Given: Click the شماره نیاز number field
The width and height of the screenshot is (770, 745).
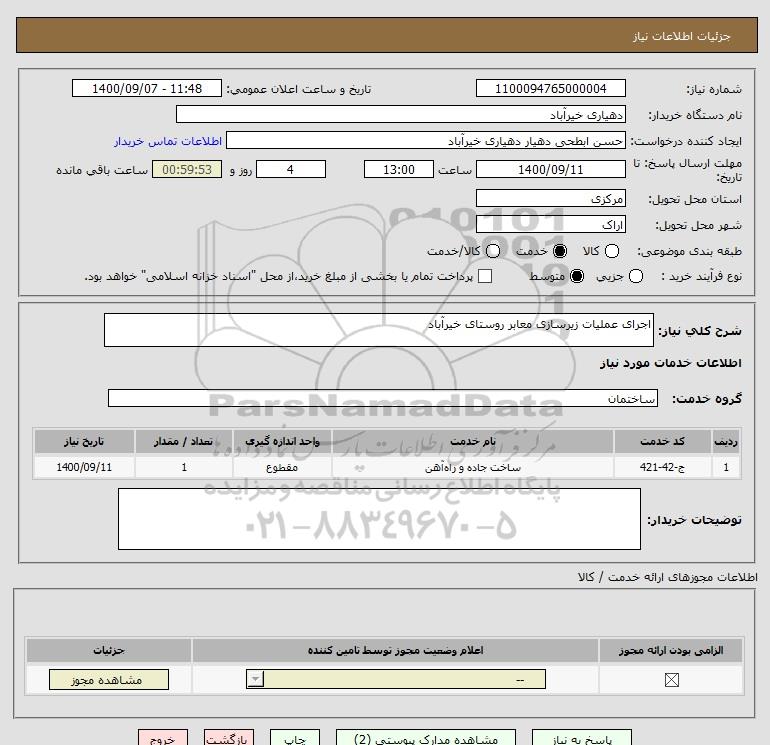Looking at the screenshot, I should pos(550,88).
